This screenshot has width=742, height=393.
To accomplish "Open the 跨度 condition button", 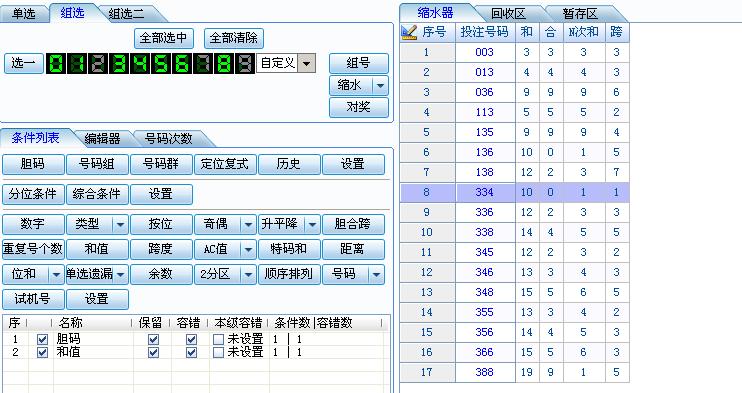I will [x=161, y=249].
